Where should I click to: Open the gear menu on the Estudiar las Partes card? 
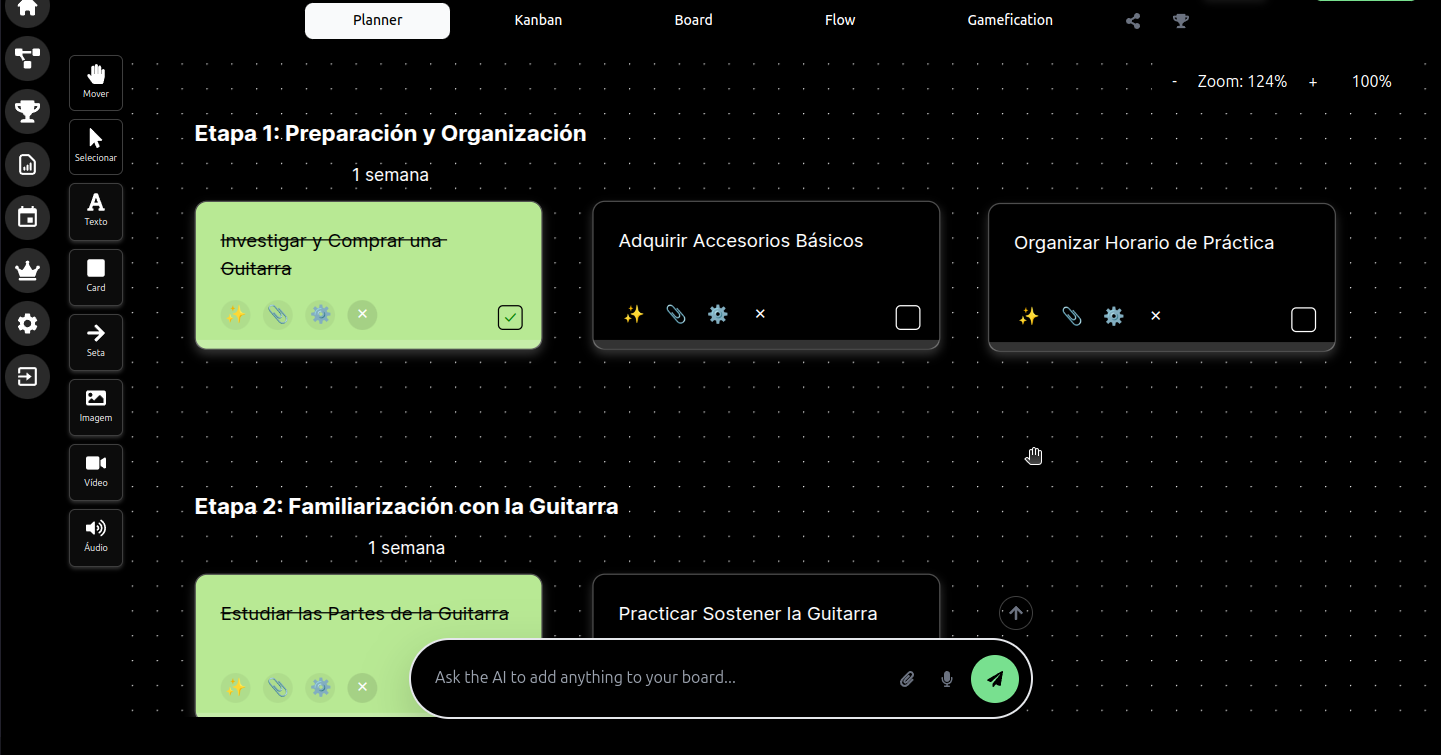pyautogui.click(x=320, y=687)
